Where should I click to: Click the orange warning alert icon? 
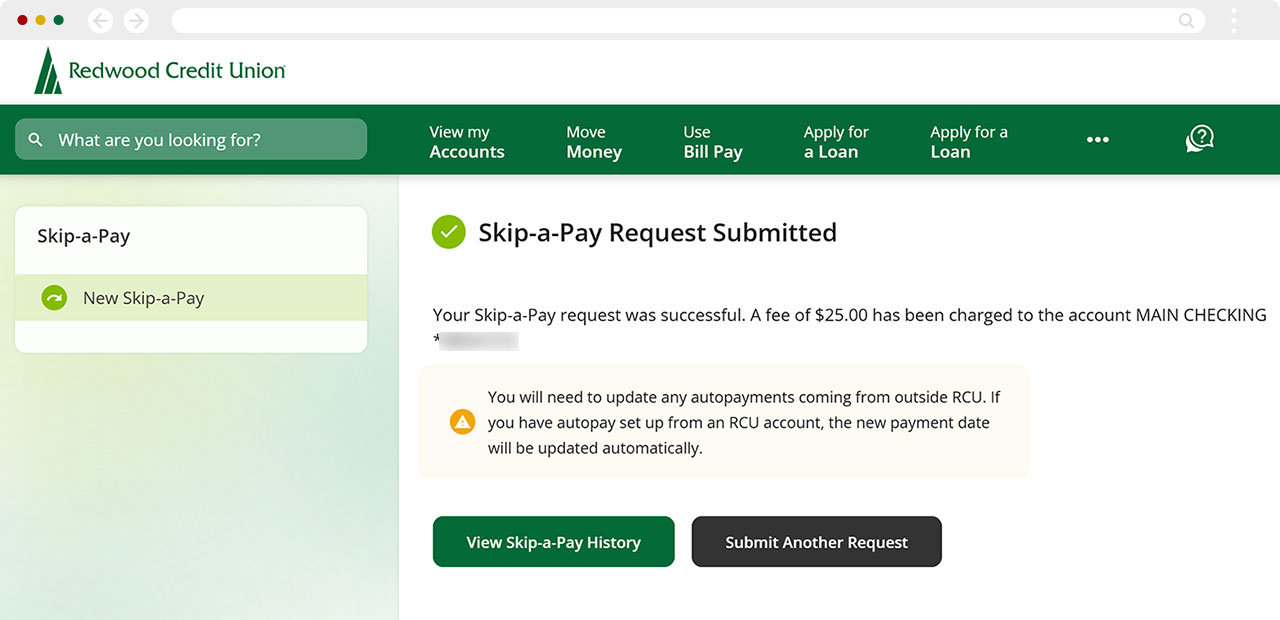(x=462, y=422)
